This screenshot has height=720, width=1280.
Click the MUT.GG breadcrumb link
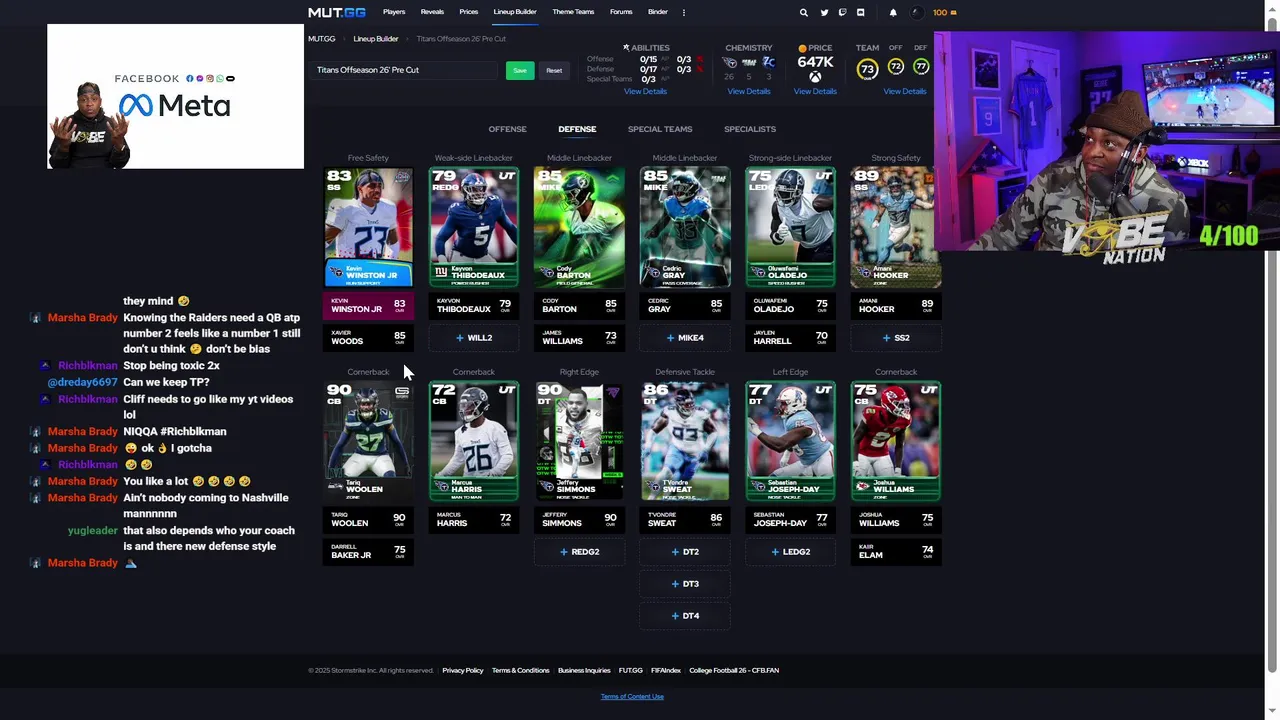point(322,38)
